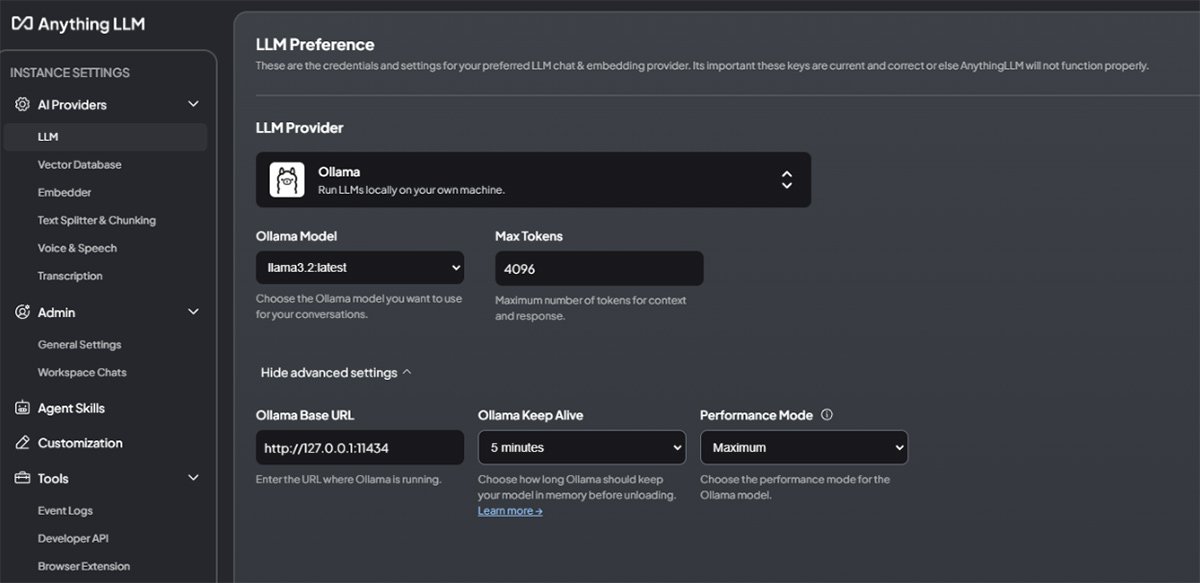Click the Tools briefcase icon
Image resolution: width=1200 pixels, height=583 pixels.
pos(22,479)
